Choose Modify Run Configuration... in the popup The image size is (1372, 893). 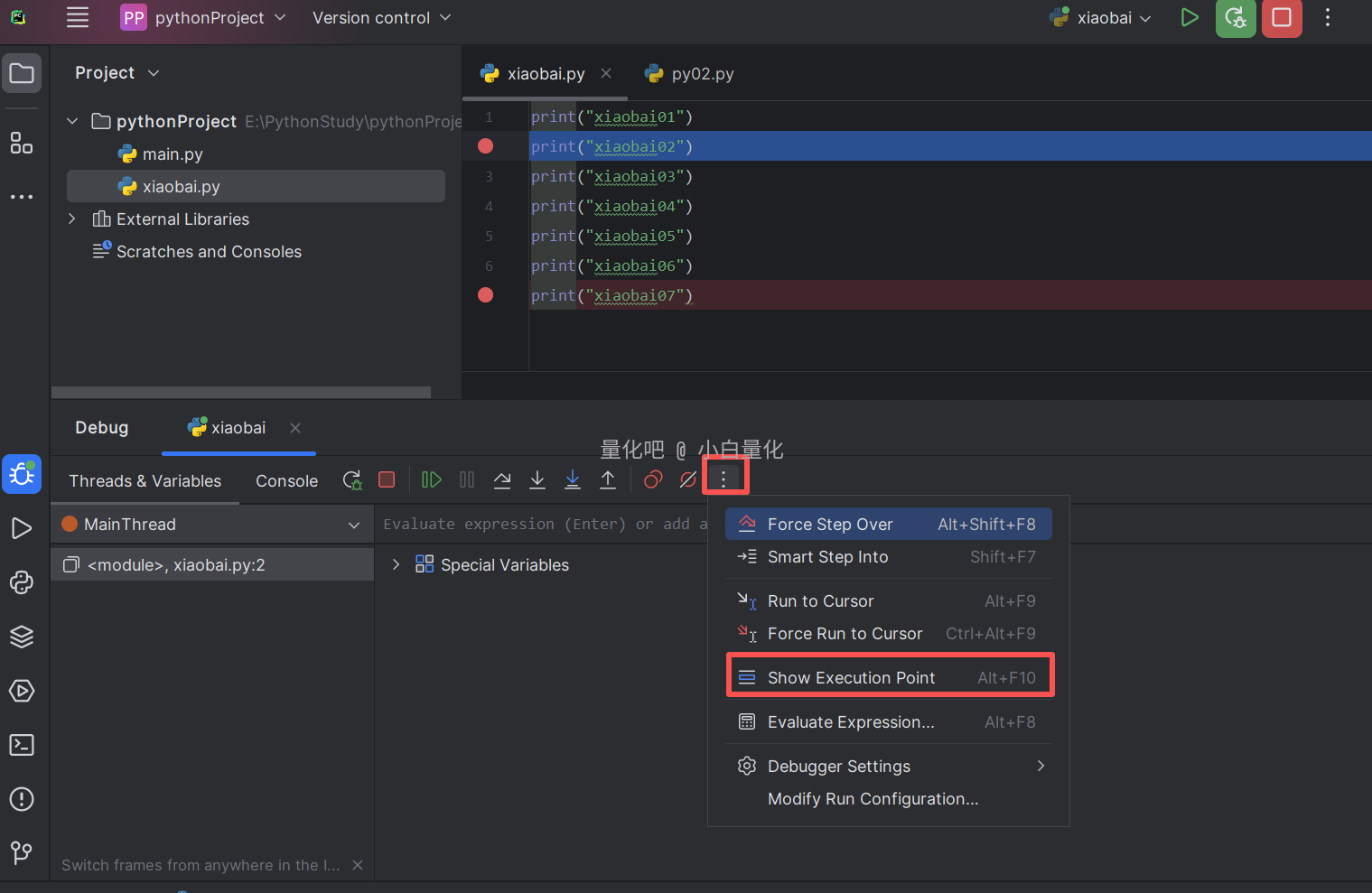(873, 799)
